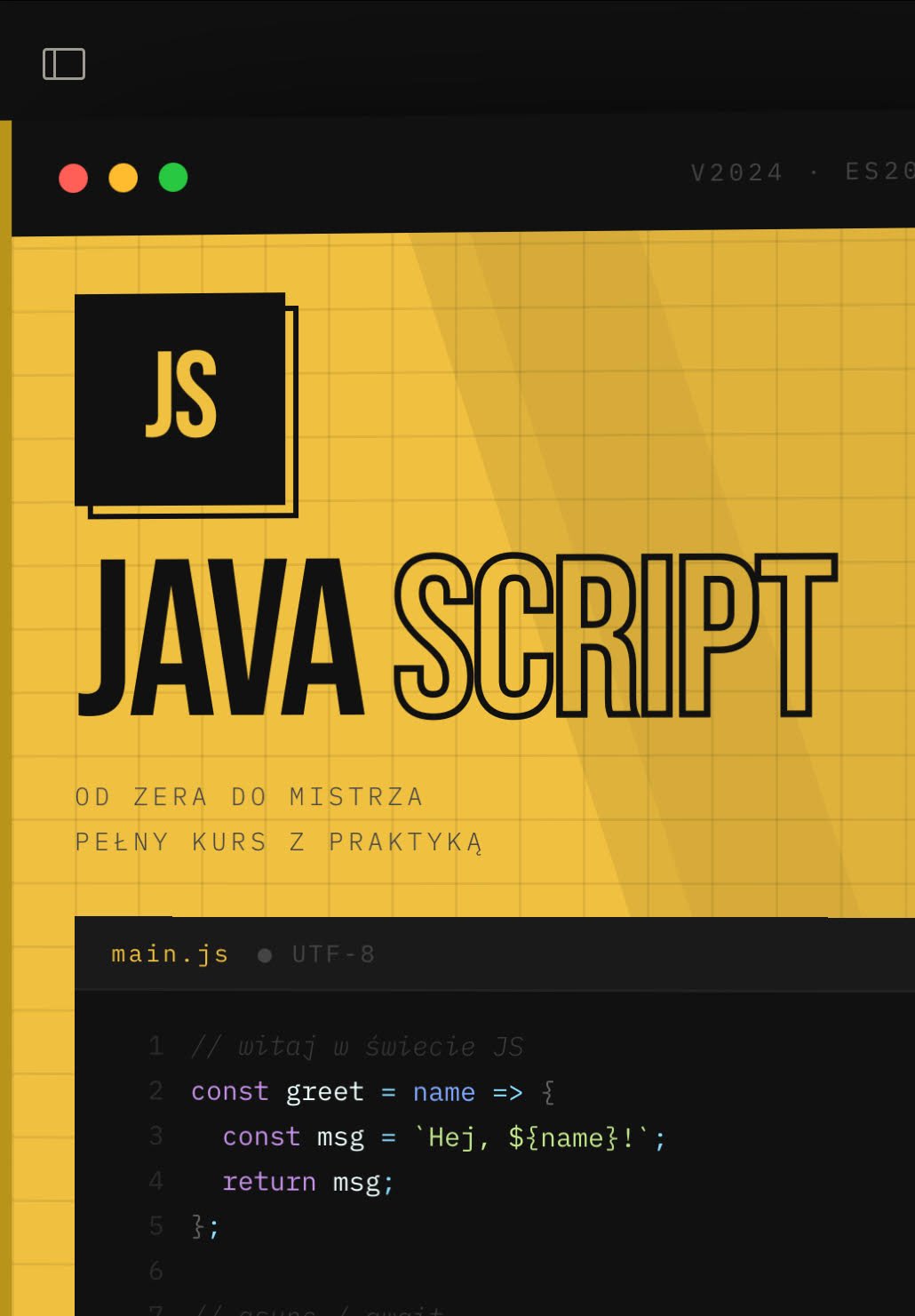Click line number 6 in the gutter
Image resolution: width=915 pixels, height=1316 pixels.
point(156,1271)
